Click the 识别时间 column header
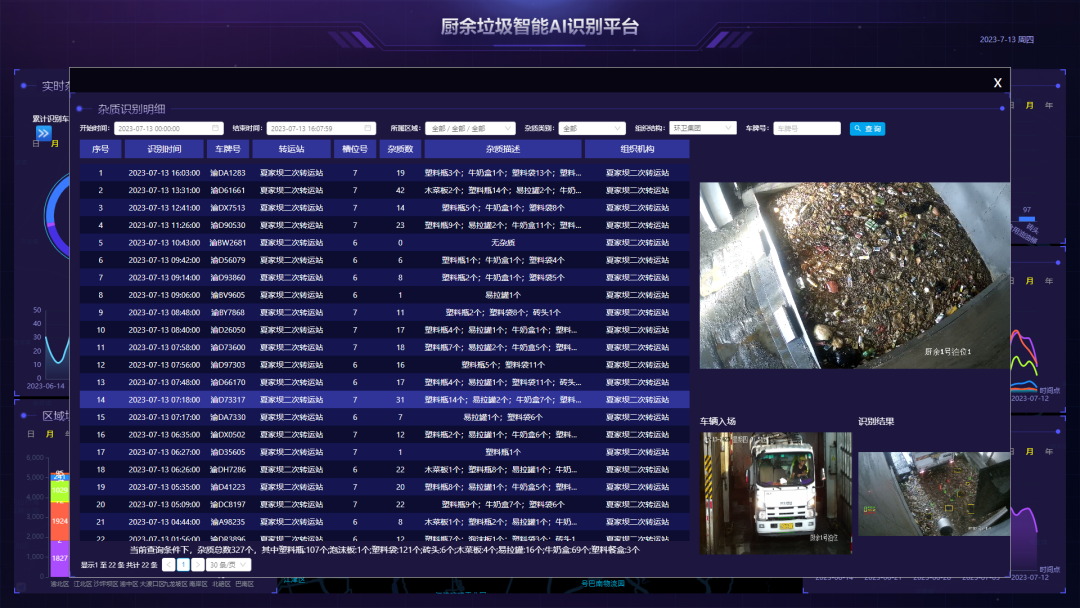 tap(164, 149)
